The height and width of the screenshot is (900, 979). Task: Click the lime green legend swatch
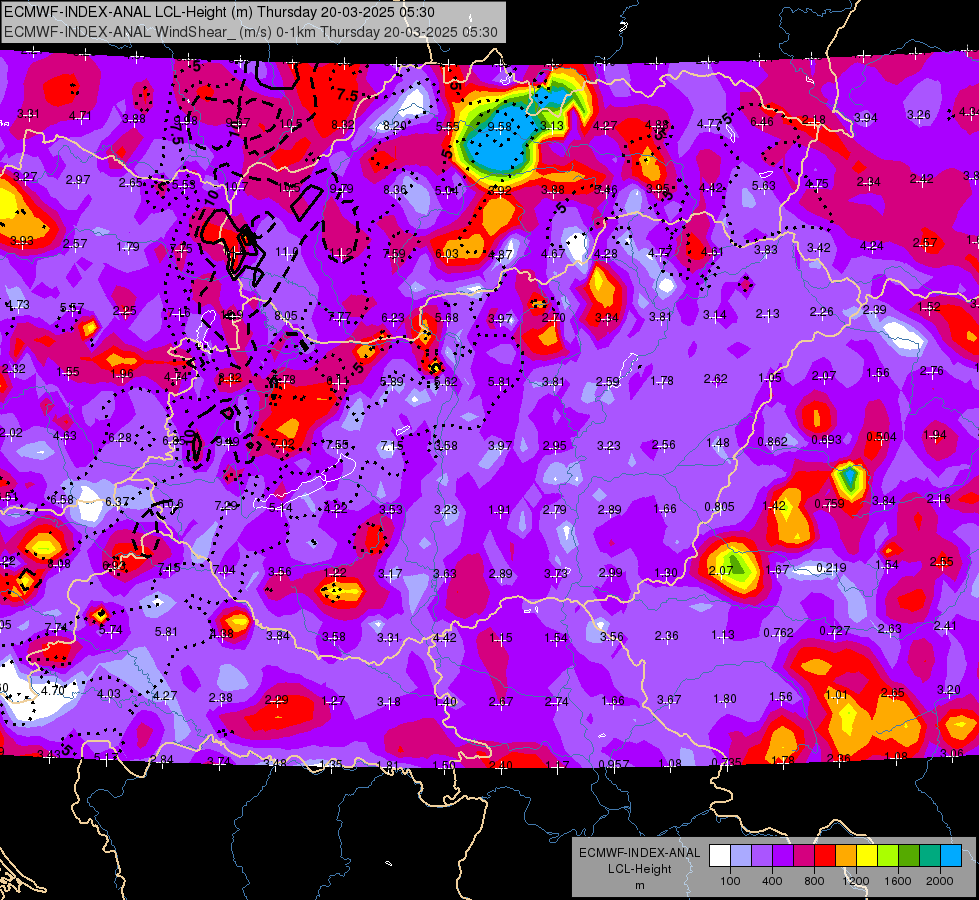tap(888, 855)
